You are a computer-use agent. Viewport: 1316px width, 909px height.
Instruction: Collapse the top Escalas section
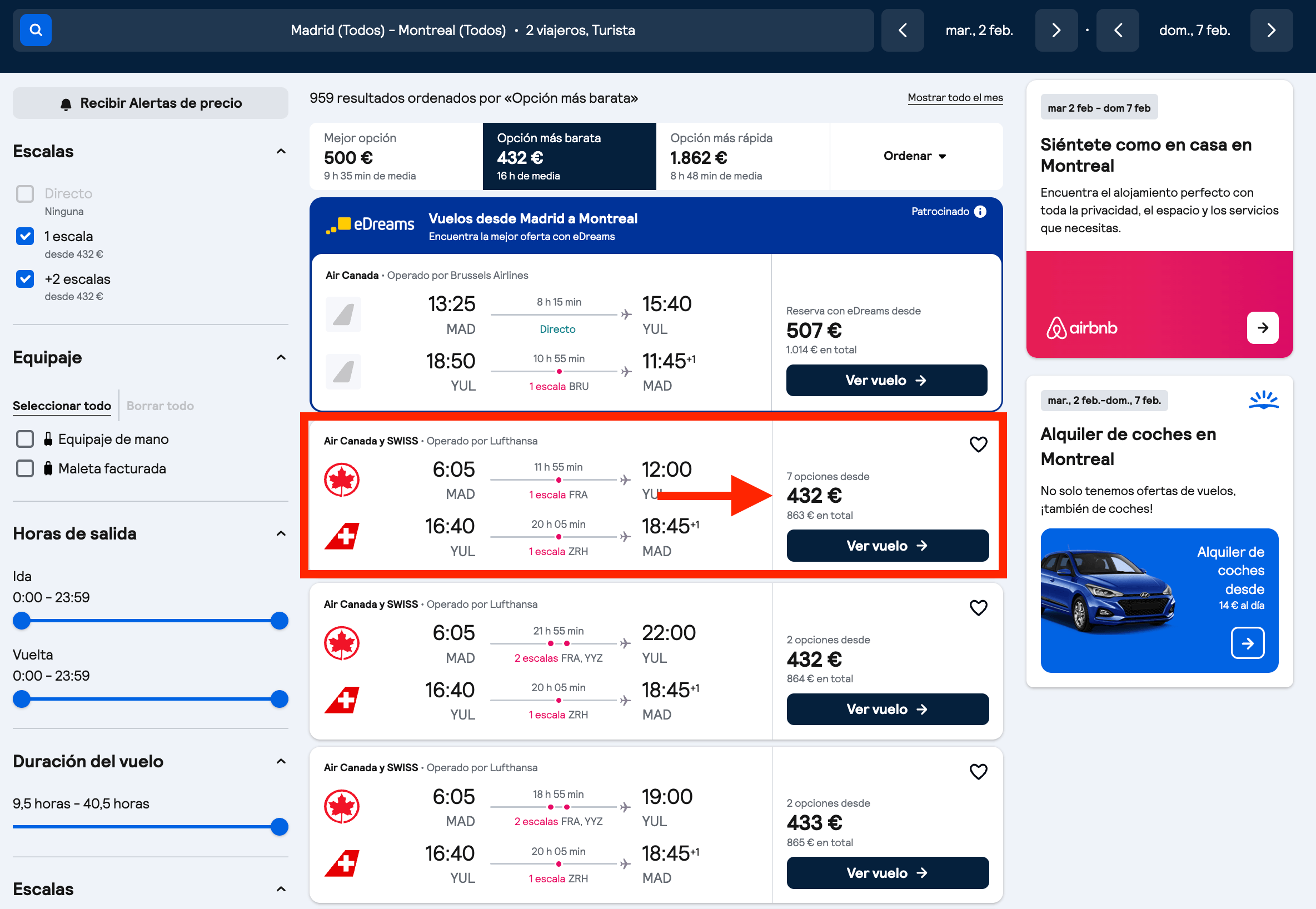pos(281,152)
